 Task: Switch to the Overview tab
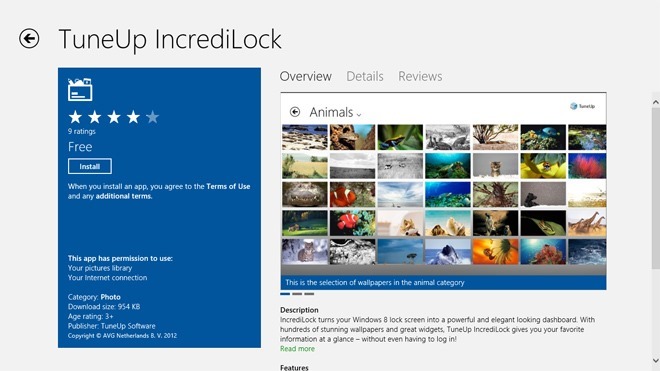coord(306,76)
